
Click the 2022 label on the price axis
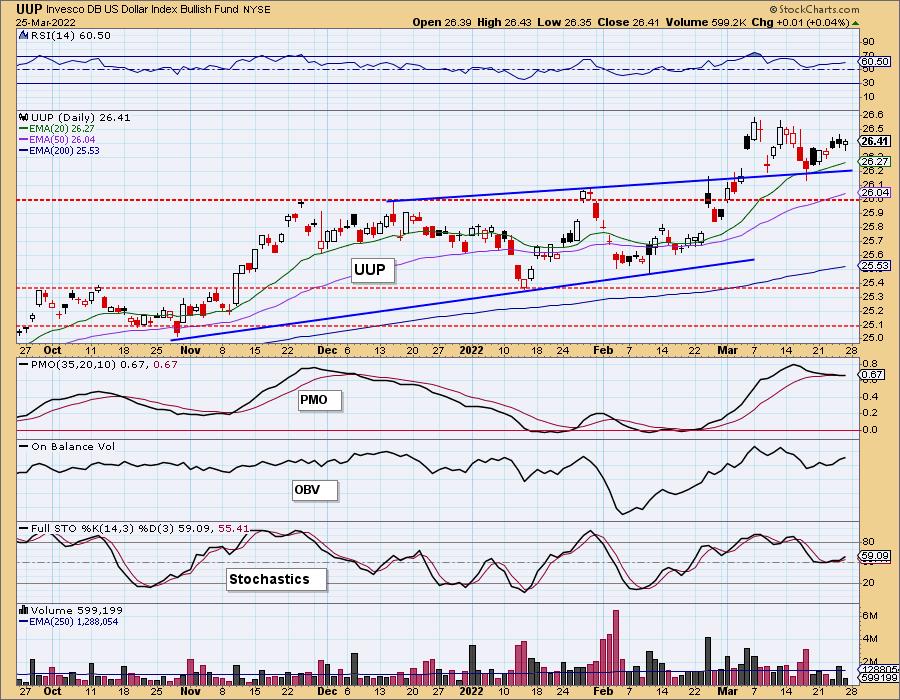(x=472, y=350)
